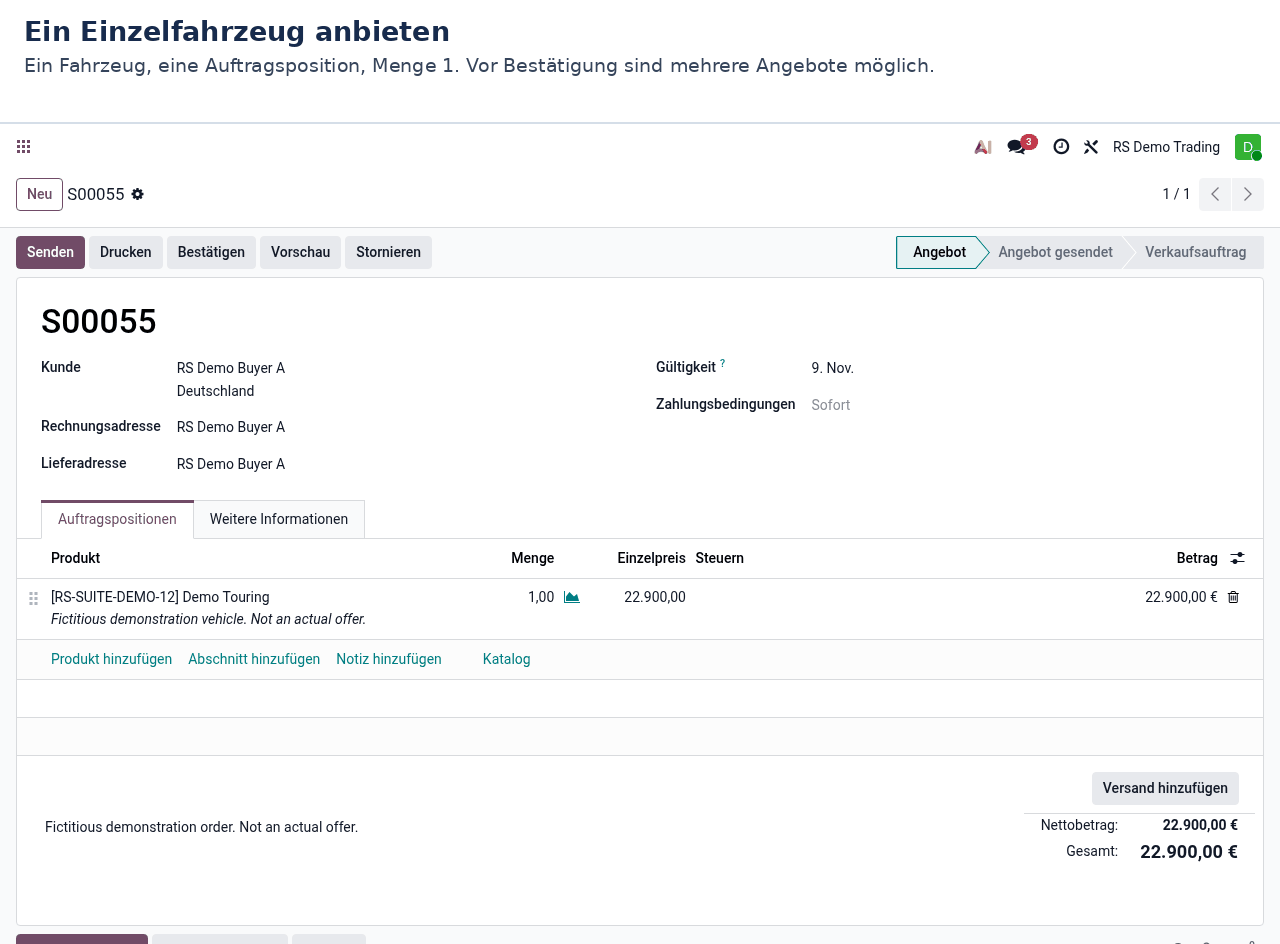Click Versand hinzufügen button
1280x944 pixels.
(1165, 788)
